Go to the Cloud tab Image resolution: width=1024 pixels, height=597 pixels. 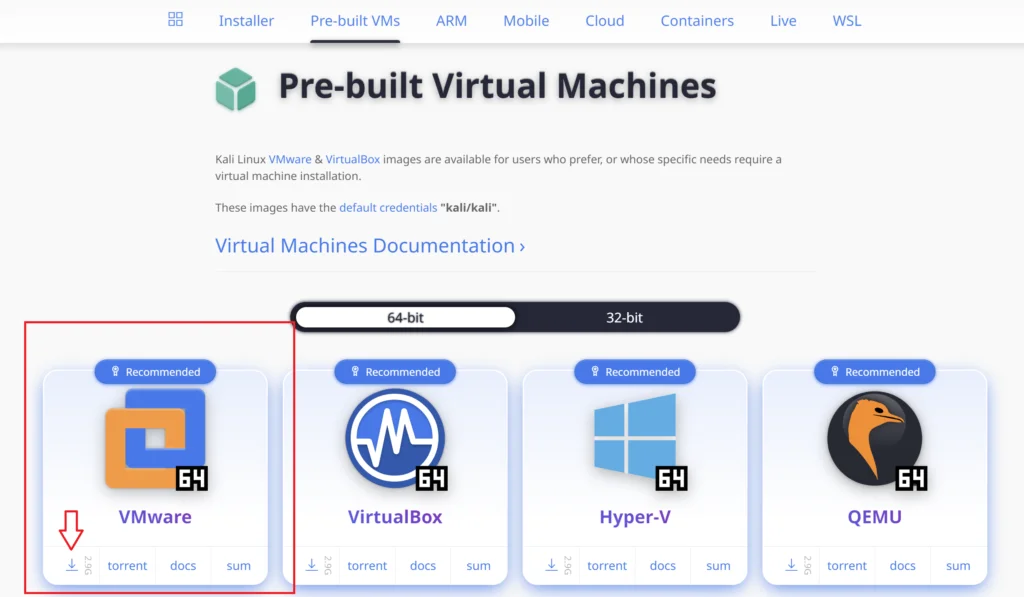click(605, 21)
